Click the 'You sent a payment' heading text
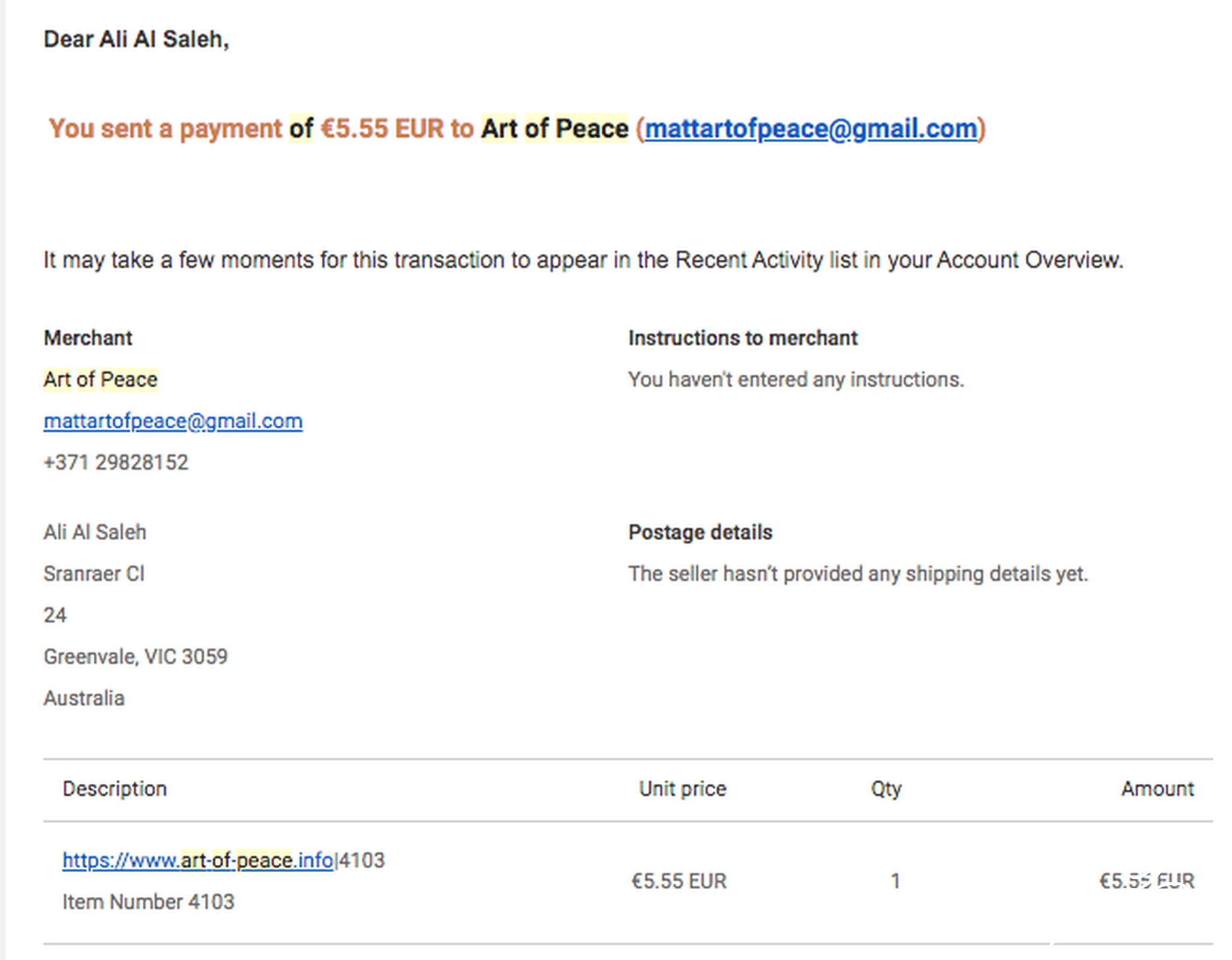The height and width of the screenshot is (960, 1232). pos(165,129)
